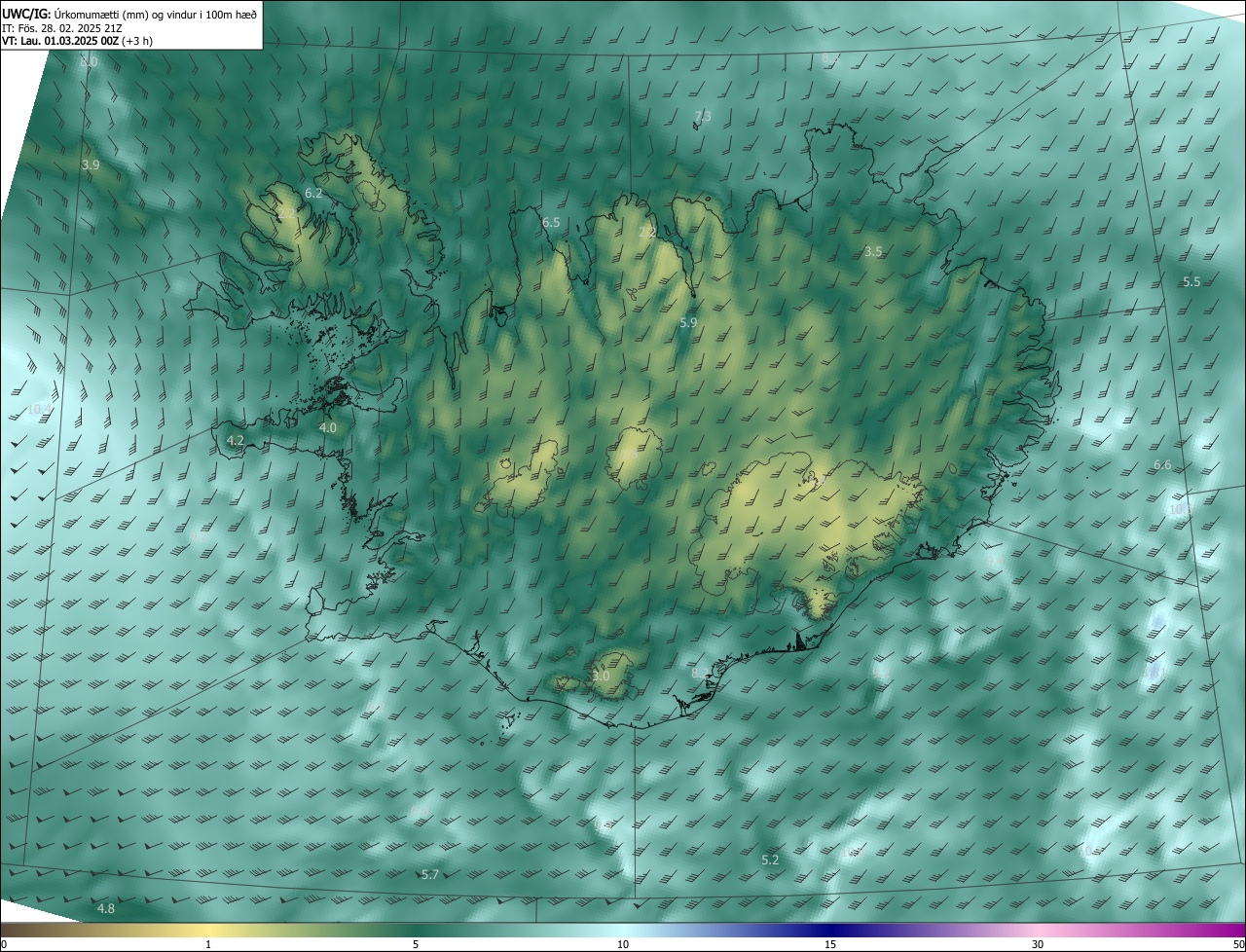Screen dimensions: 1246x952
Task: Click the '15' tick on the color scale
Action: pyautogui.click(x=830, y=944)
